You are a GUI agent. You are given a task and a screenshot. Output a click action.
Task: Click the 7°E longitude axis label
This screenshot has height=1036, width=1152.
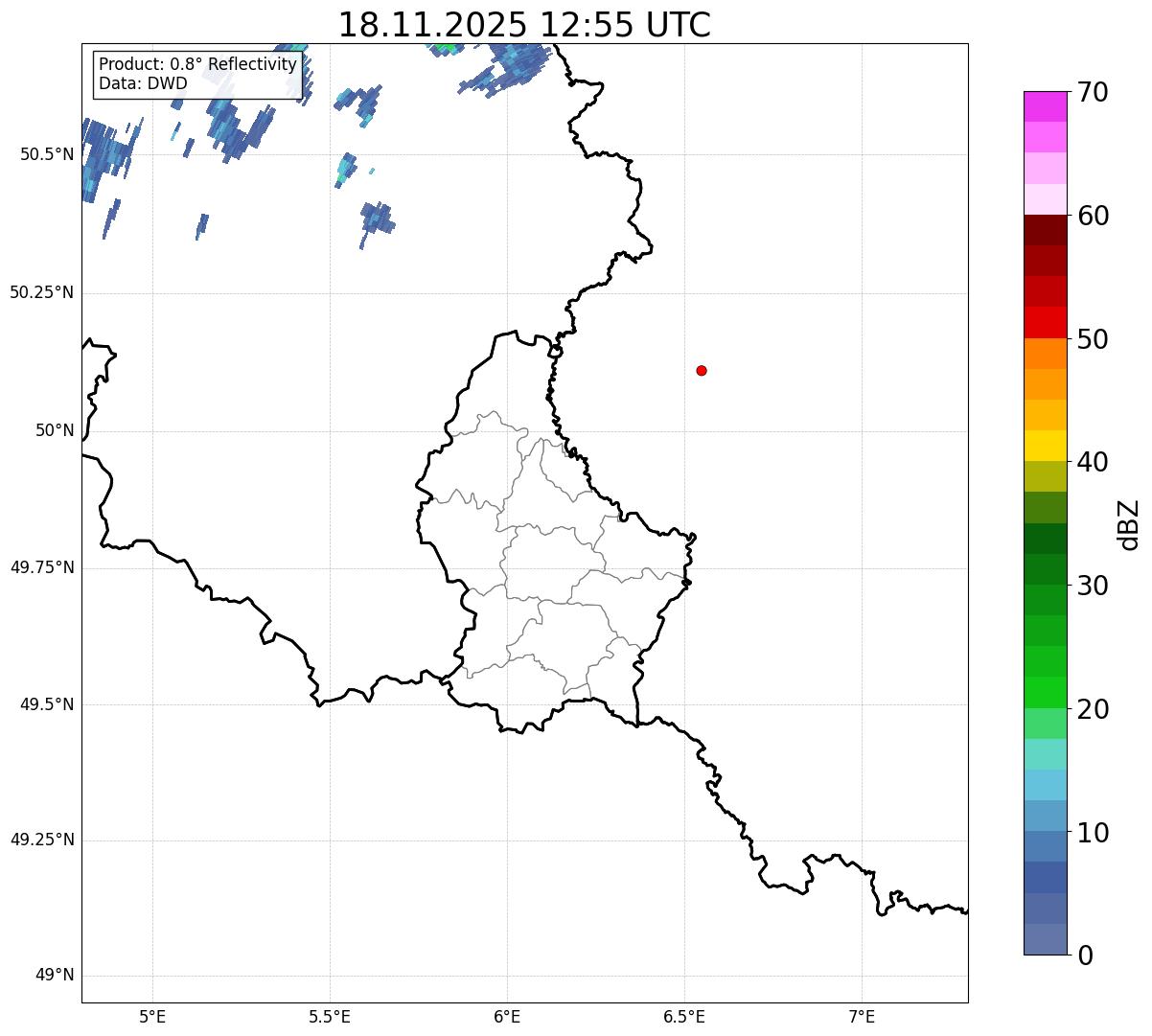(x=862, y=1016)
